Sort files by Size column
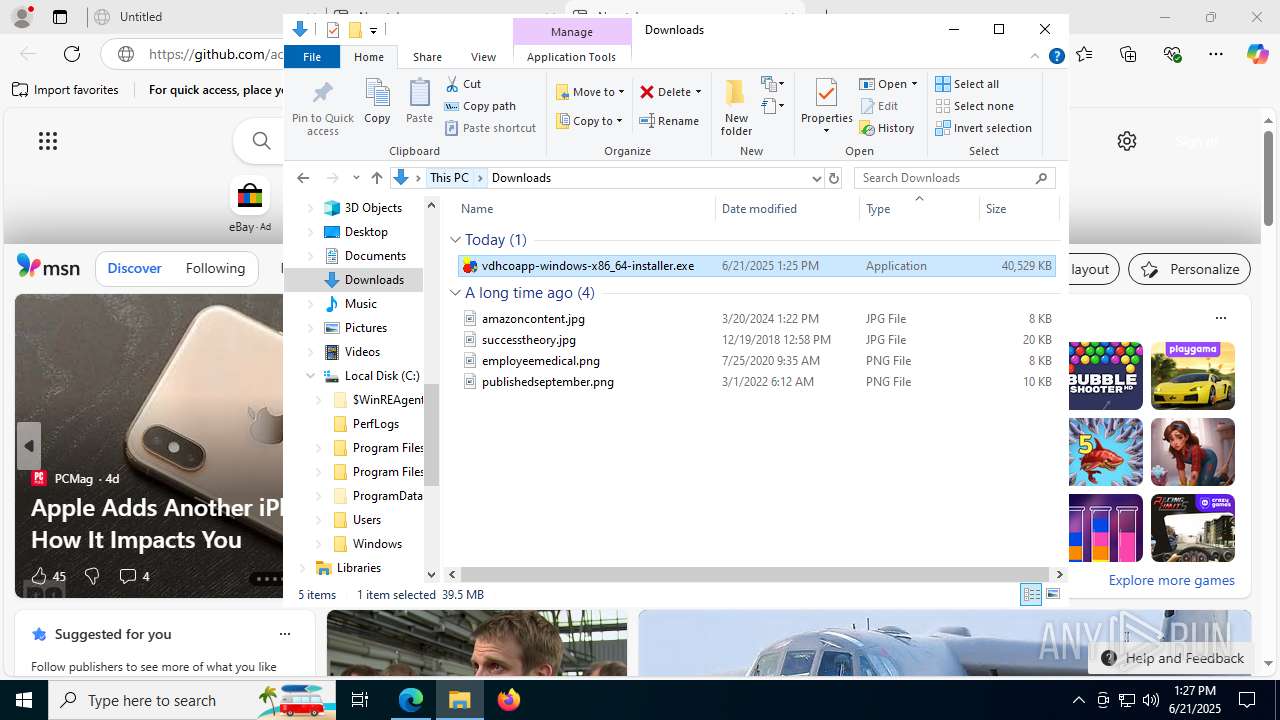 click(1017, 209)
